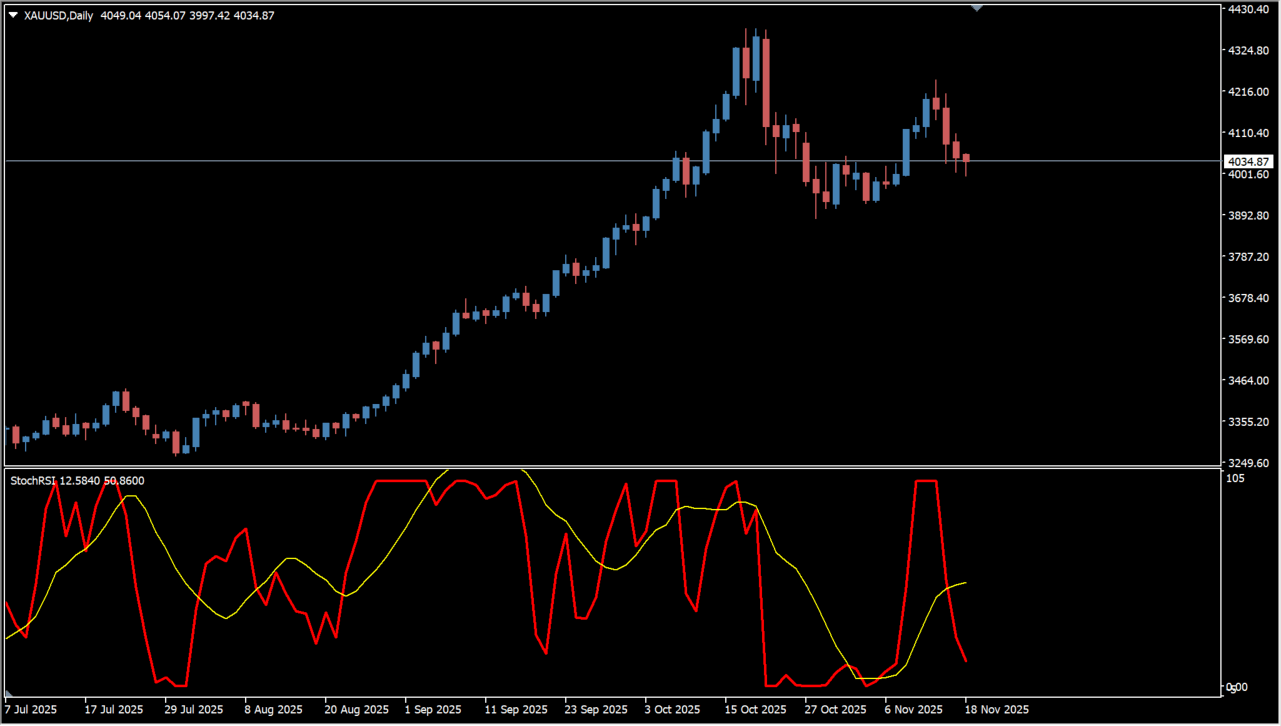
Task: Click the 4430.40 price scale label
Action: pos(1247,9)
